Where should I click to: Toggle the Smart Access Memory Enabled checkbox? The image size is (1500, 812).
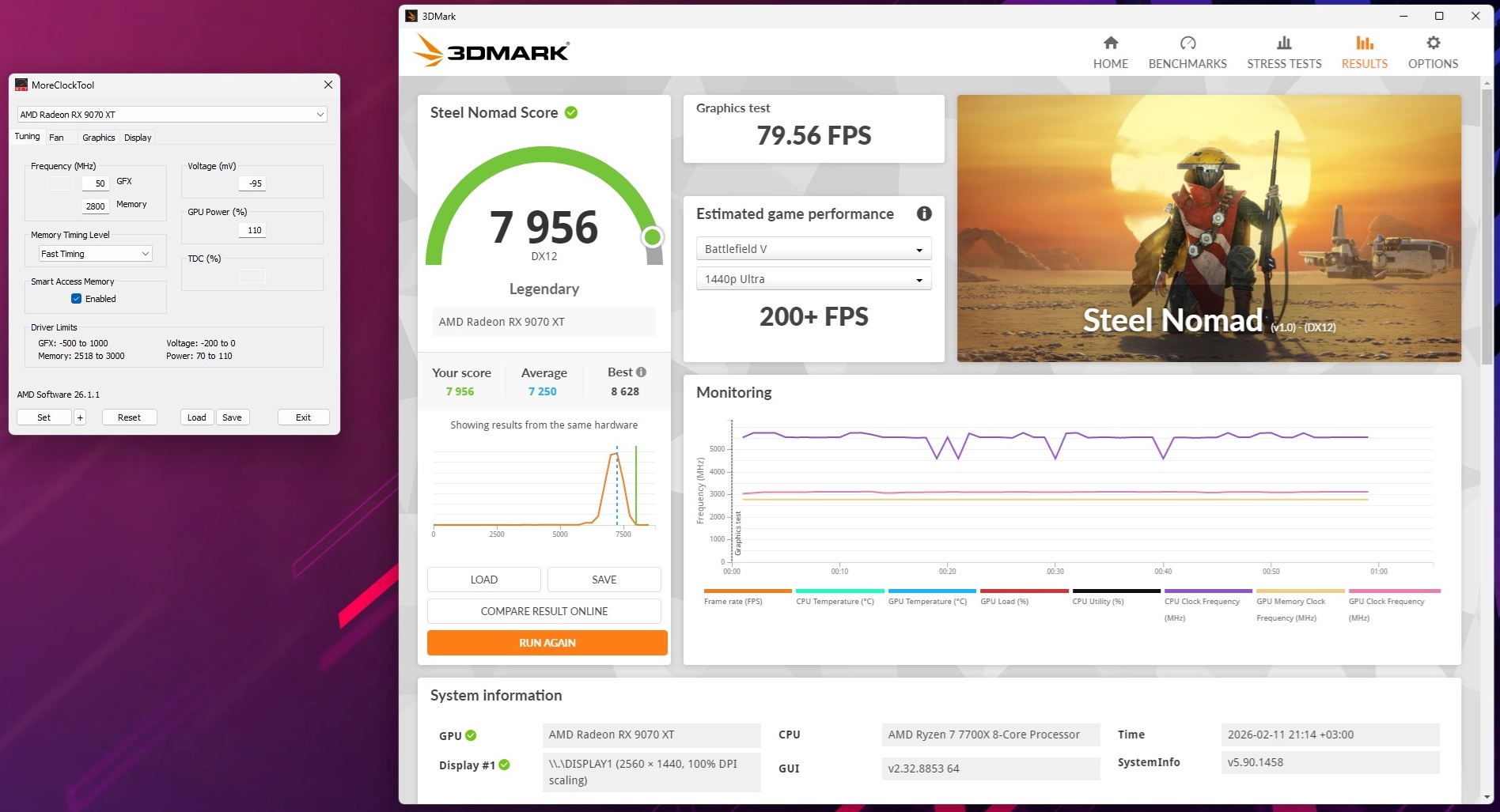pos(76,299)
